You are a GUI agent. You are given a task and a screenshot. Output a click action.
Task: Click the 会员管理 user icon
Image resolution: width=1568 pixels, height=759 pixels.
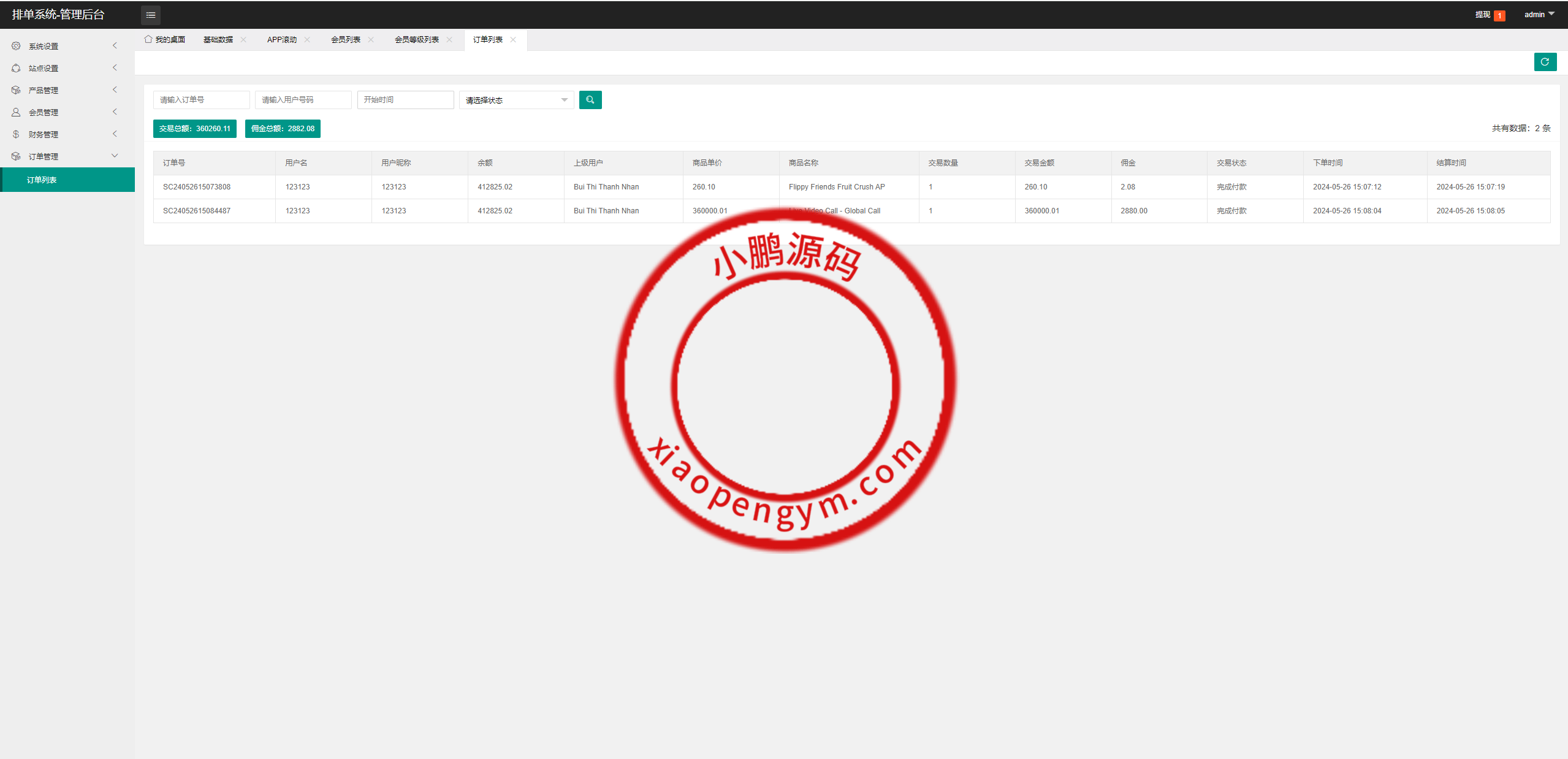click(16, 112)
